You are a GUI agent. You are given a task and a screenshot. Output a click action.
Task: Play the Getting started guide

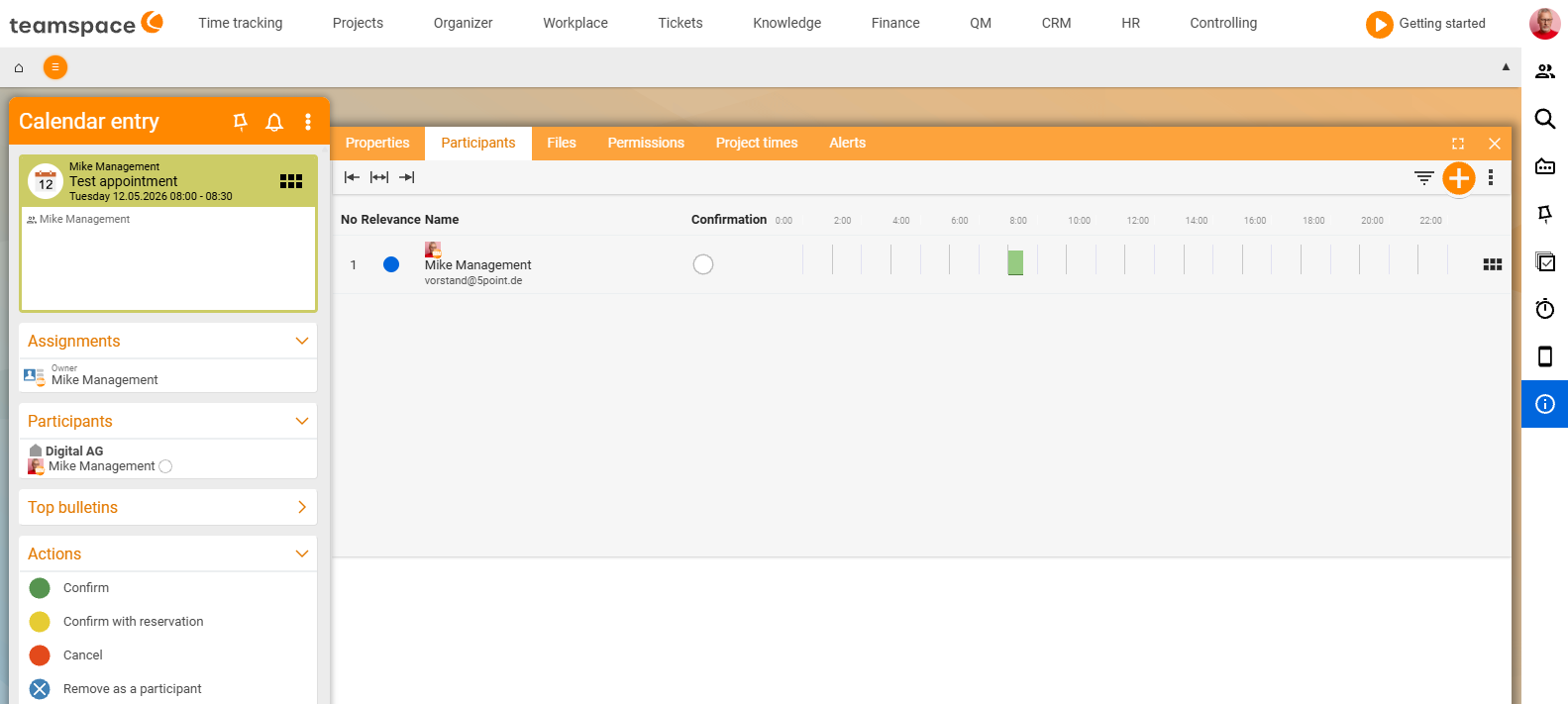point(1379,24)
